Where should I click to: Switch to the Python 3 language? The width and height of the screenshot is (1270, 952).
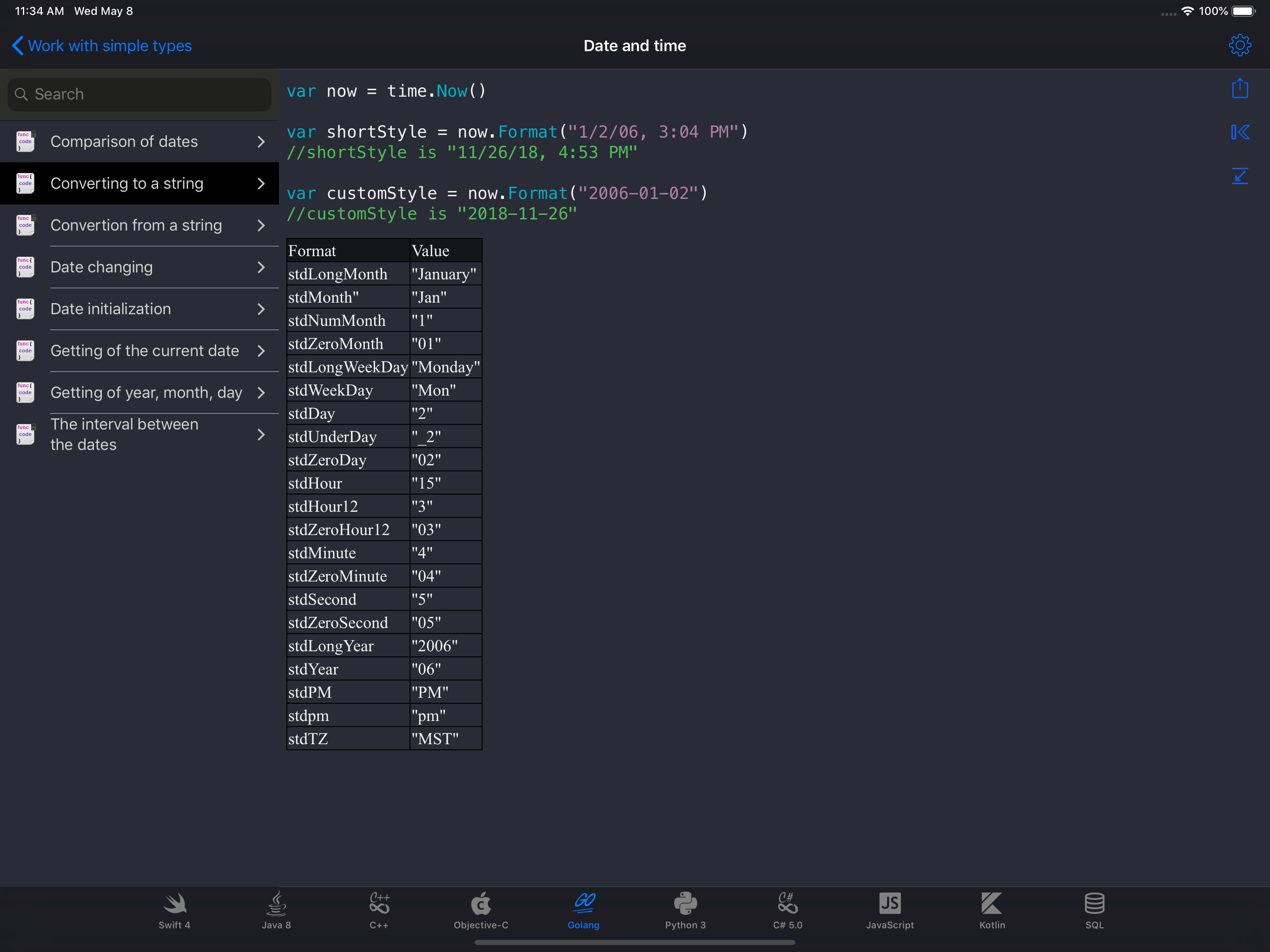click(x=686, y=911)
